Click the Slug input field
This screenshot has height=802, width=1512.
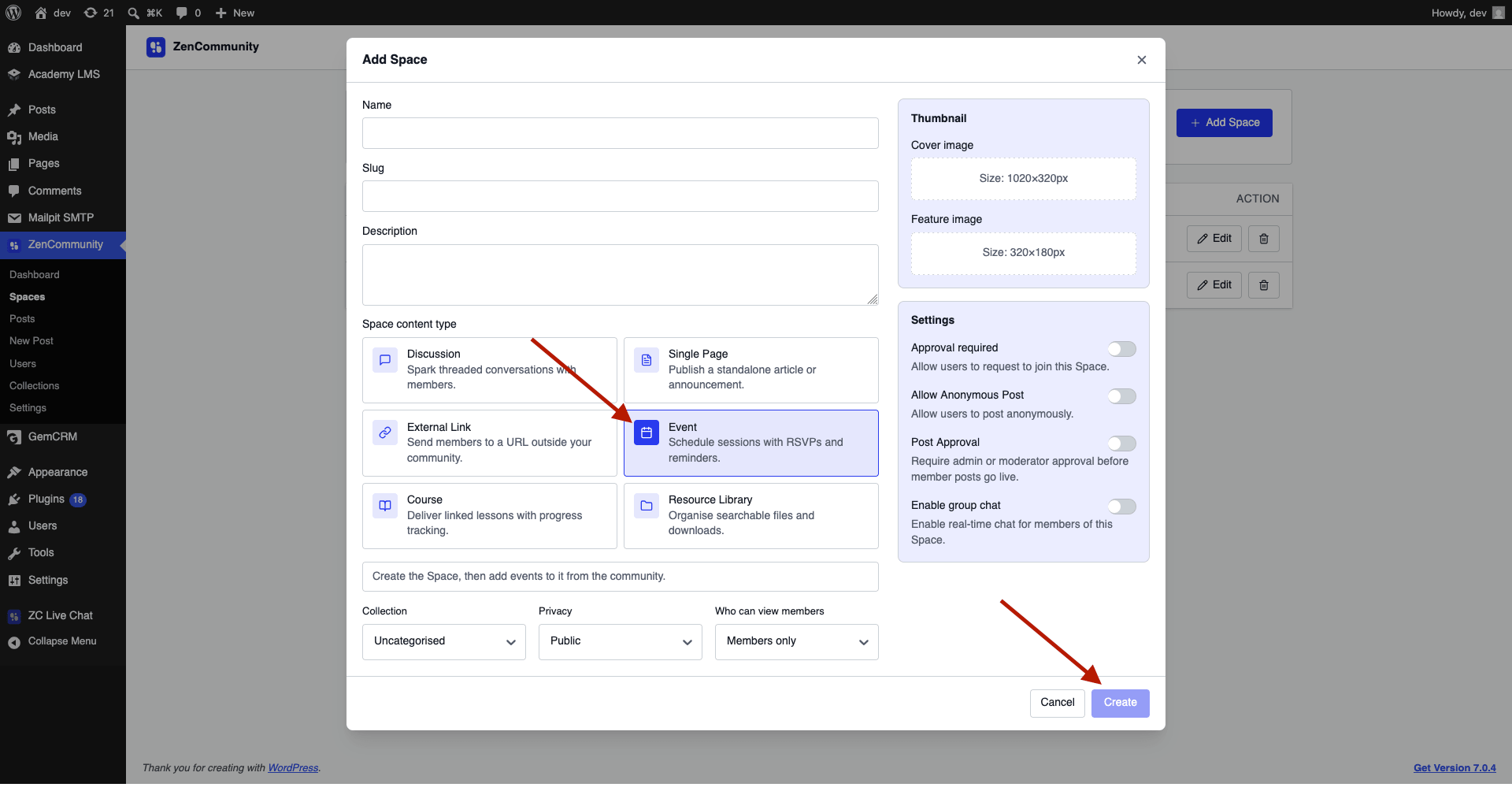click(x=621, y=196)
